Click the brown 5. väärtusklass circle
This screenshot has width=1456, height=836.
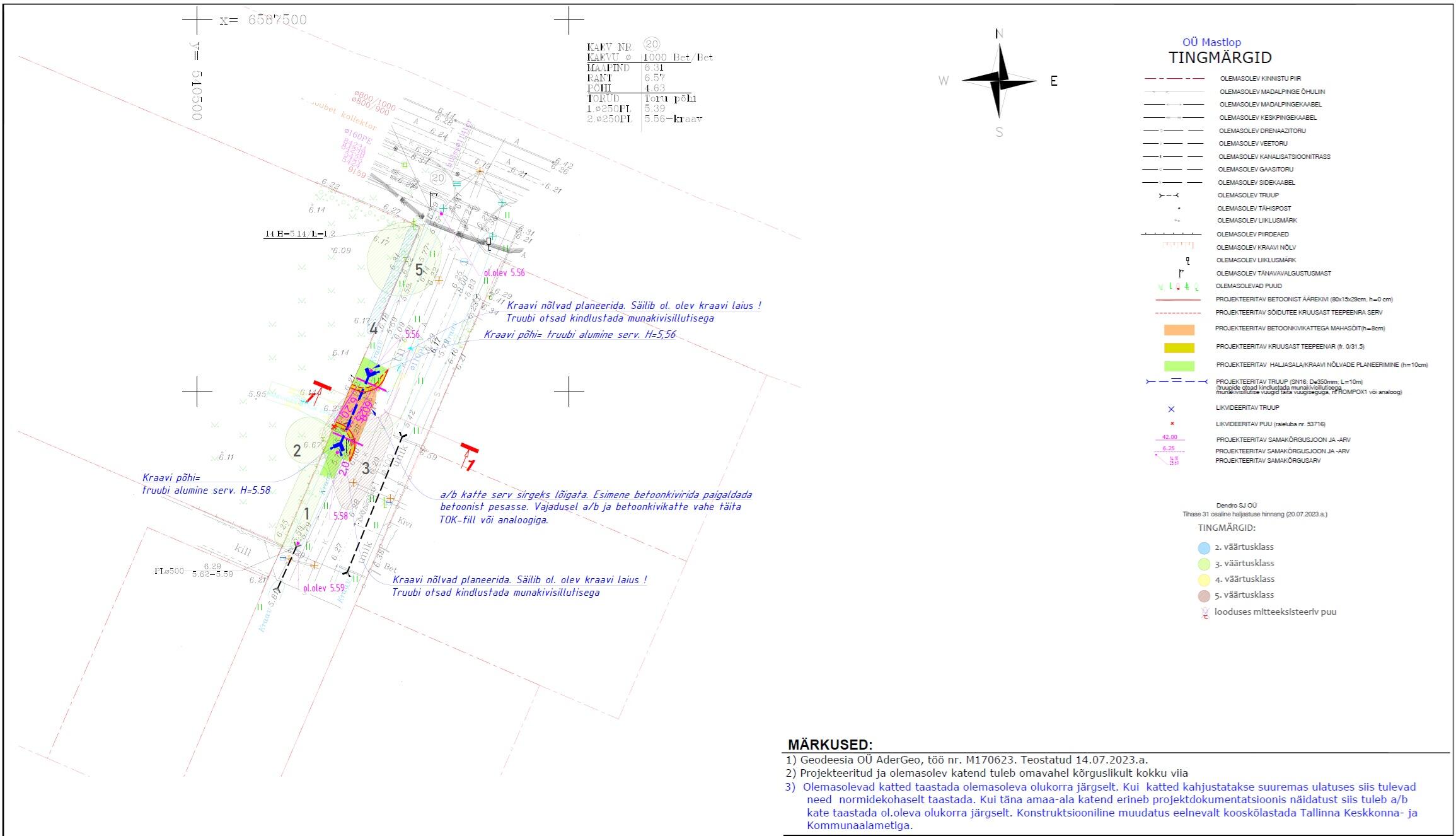coord(1204,596)
